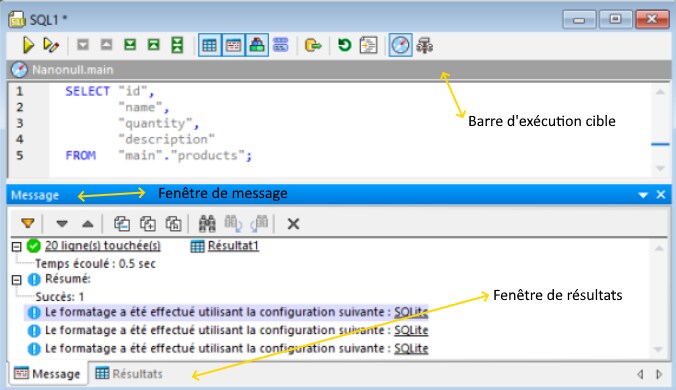Click orange Filter funnel icon in Message
This screenshot has height=390, width=676.
[x=28, y=223]
